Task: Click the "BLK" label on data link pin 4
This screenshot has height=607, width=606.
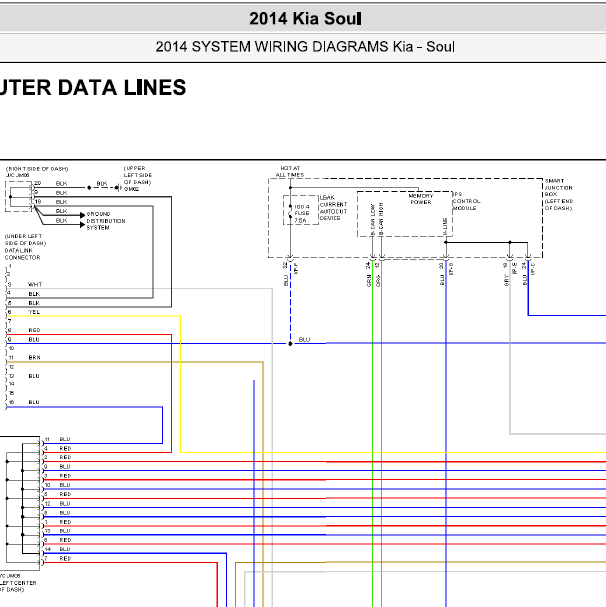Action: point(34,294)
